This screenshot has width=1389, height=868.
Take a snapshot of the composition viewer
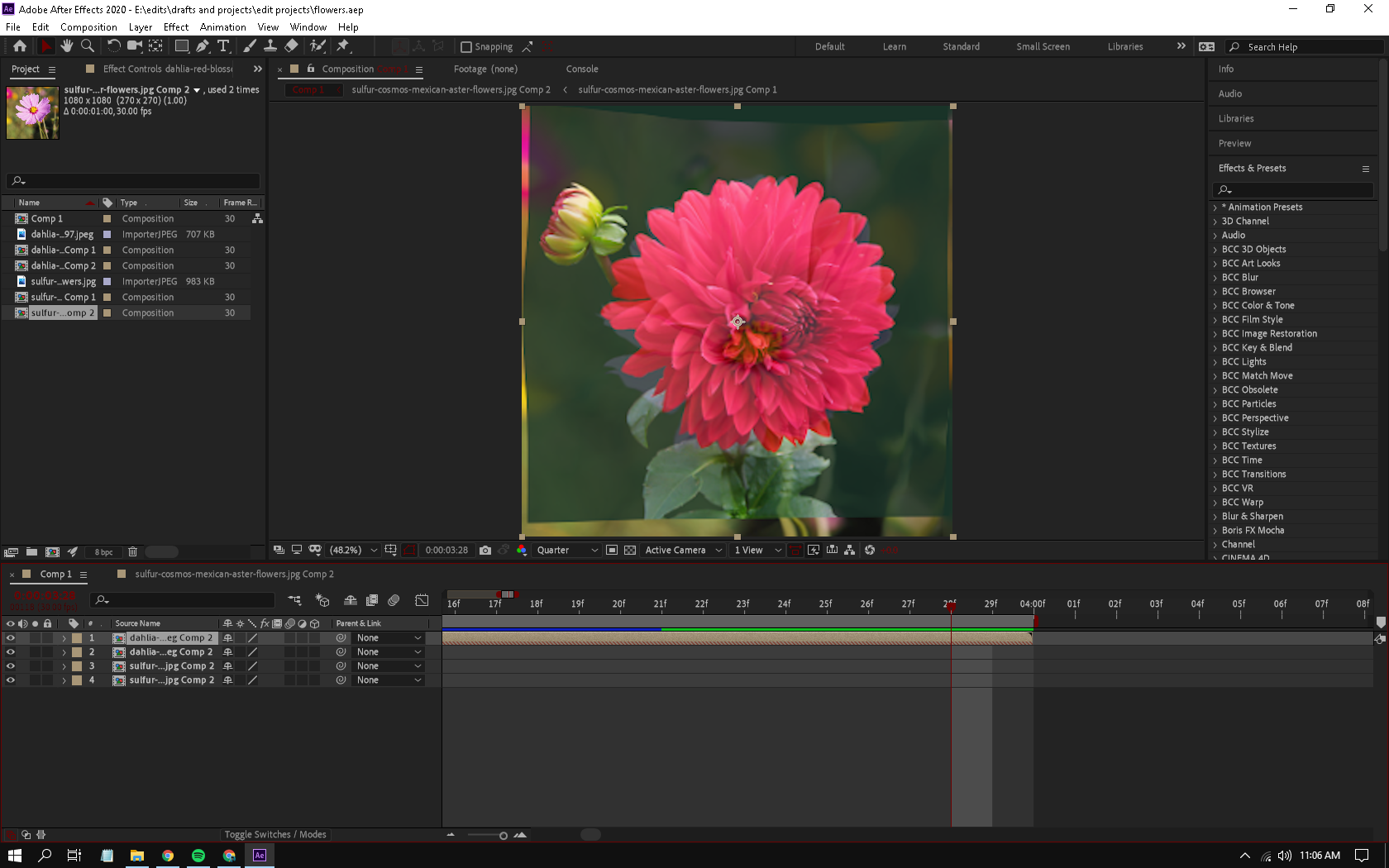pyautogui.click(x=485, y=550)
